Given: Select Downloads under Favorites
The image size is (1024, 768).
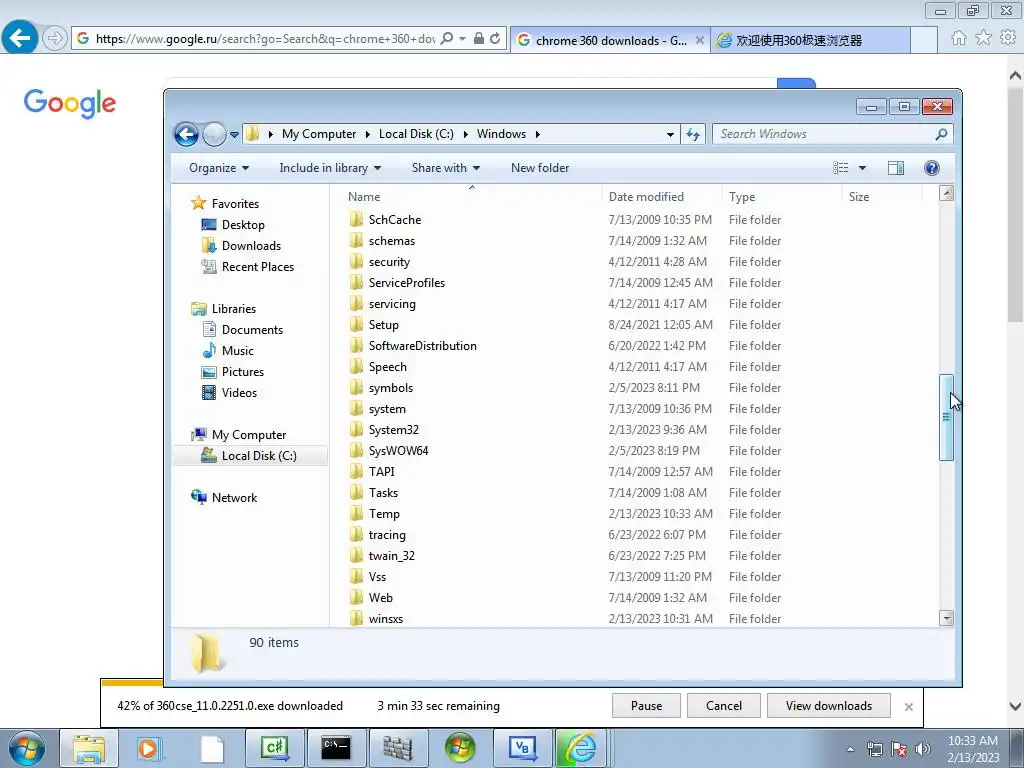Looking at the screenshot, I should 251,246.
